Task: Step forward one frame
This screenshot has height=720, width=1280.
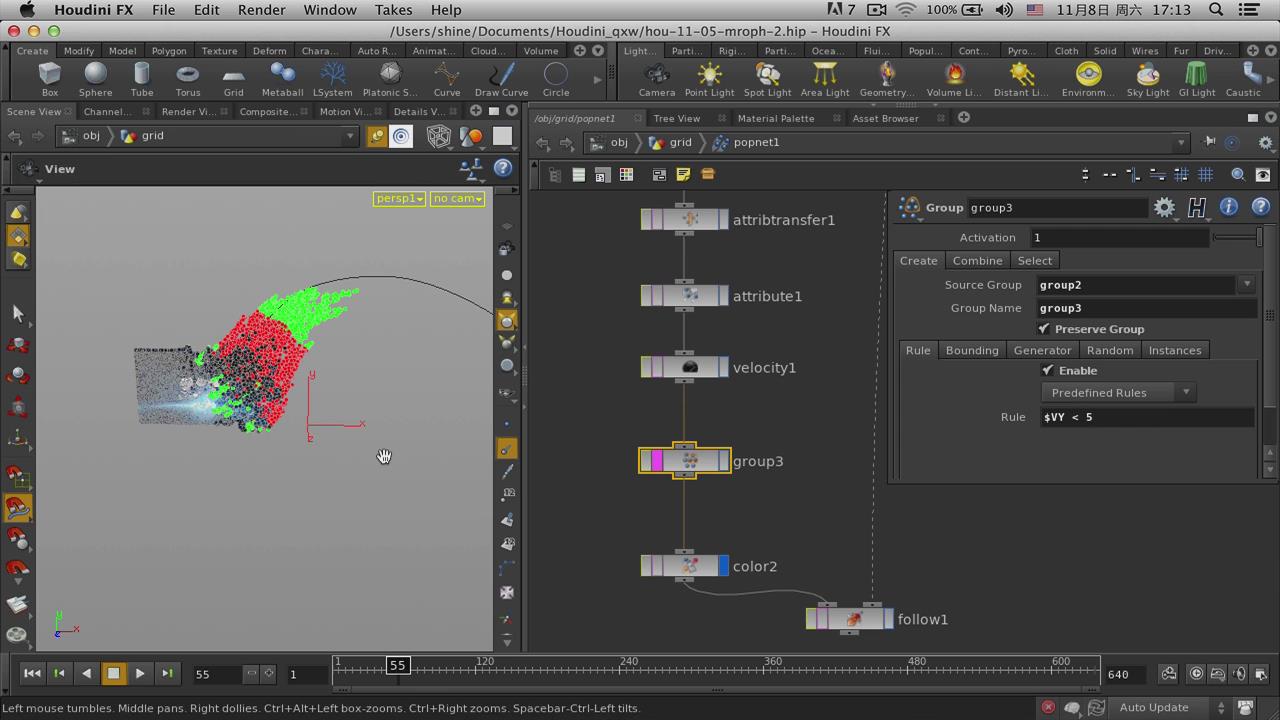Action: pos(167,674)
